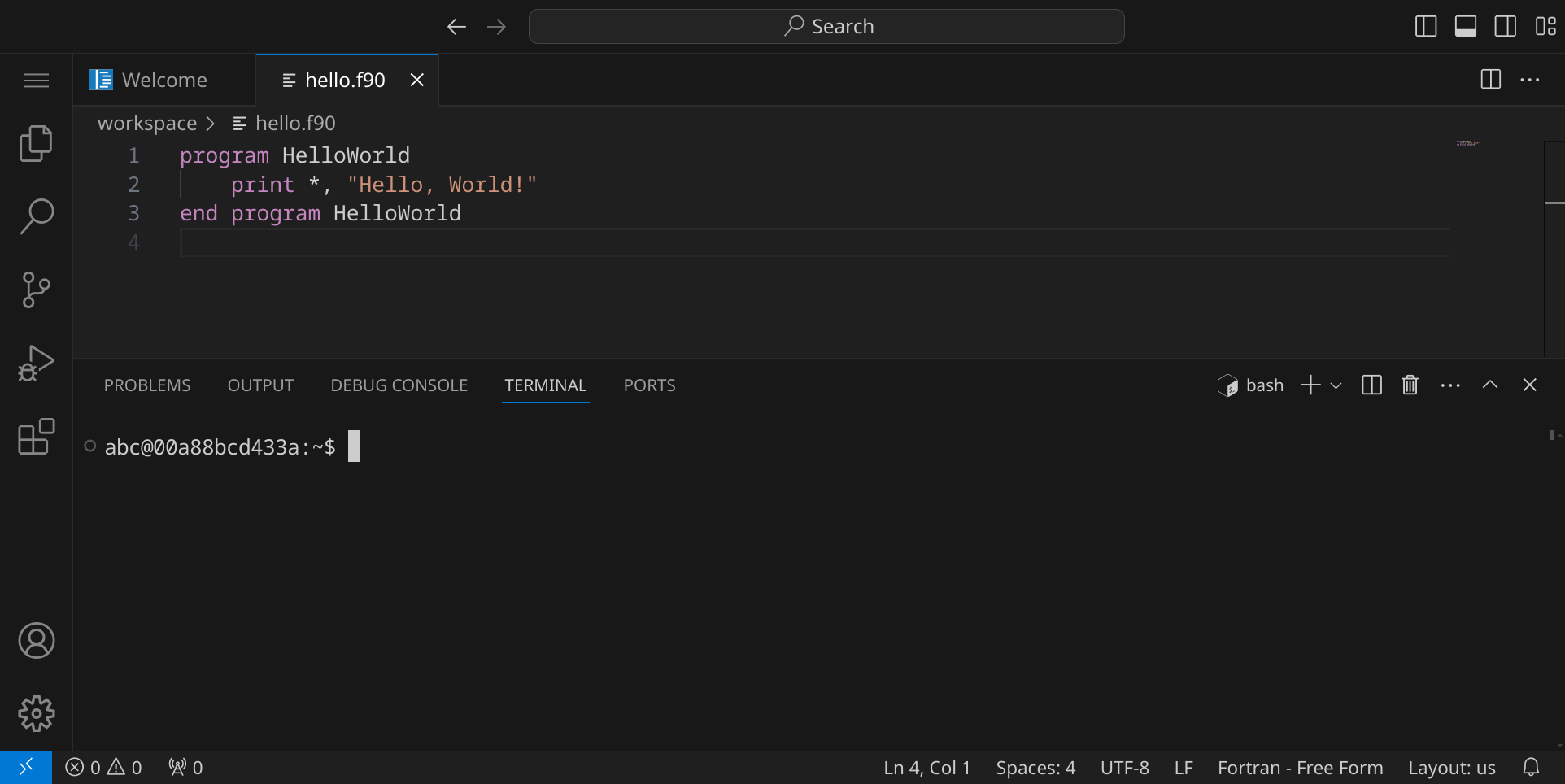
Task: Open the Source Control view
Action: pyautogui.click(x=36, y=290)
